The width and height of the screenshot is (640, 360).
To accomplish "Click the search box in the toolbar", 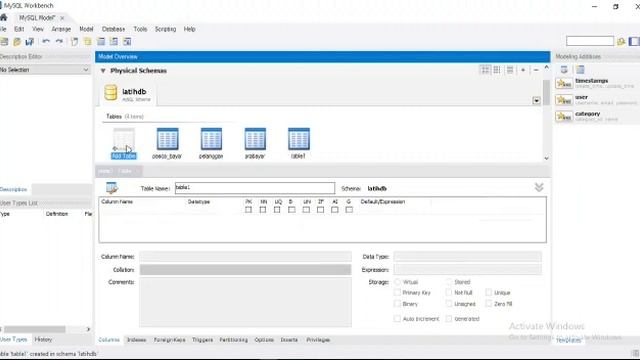I will 590,41.
